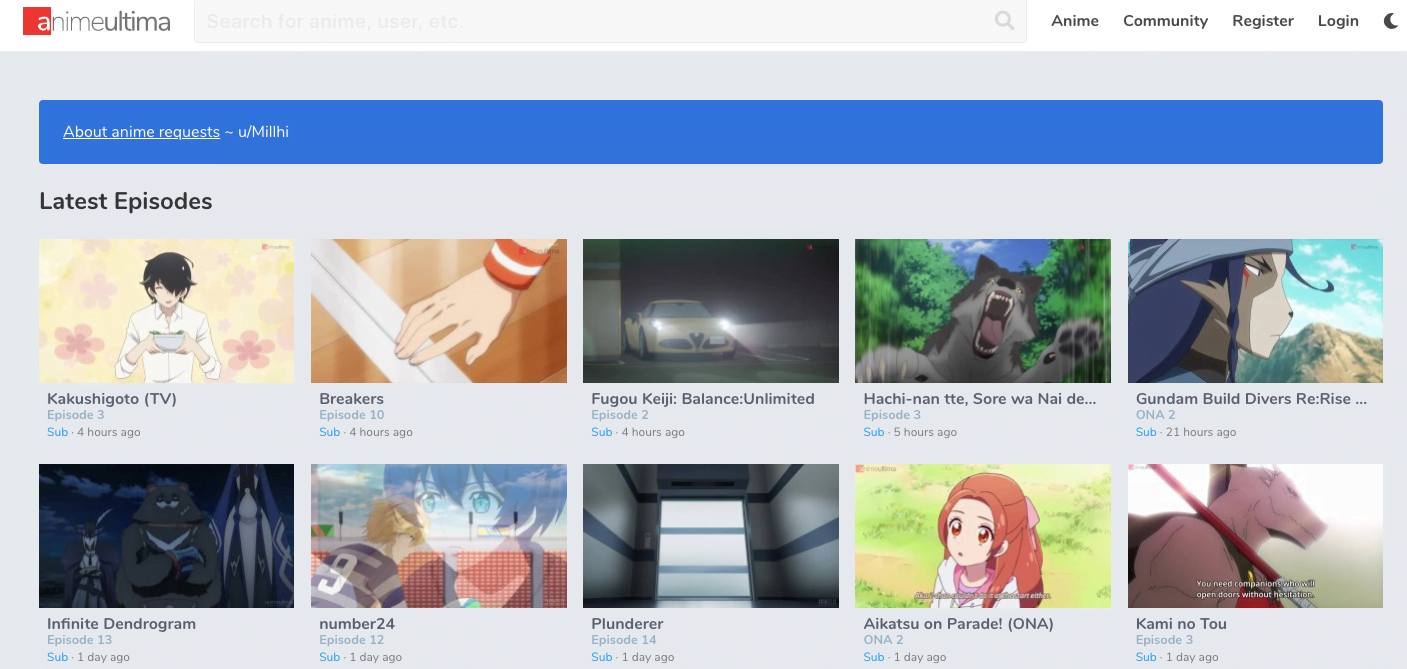
Task: Open the About anime requests link
Action: pyautogui.click(x=141, y=132)
